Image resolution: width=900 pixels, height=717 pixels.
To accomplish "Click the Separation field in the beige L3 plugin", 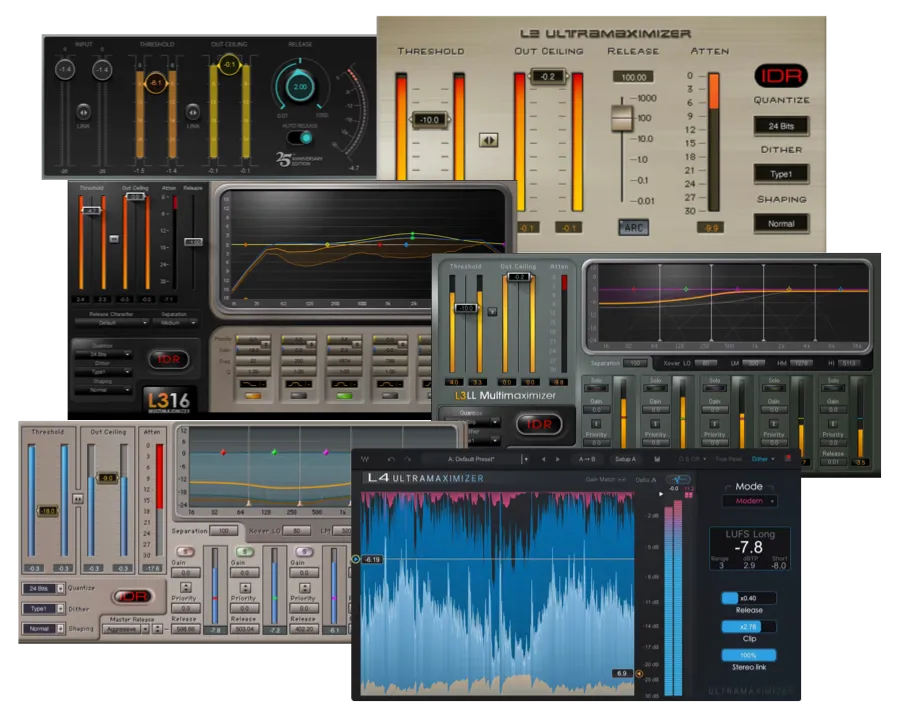I will 224,530.
